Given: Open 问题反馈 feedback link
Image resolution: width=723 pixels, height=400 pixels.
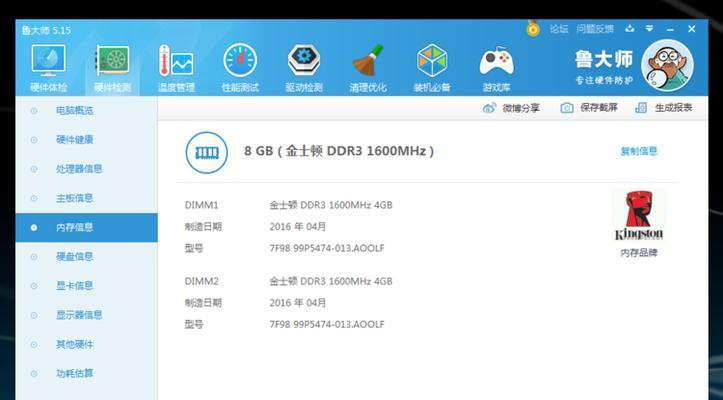Looking at the screenshot, I should 595,29.
